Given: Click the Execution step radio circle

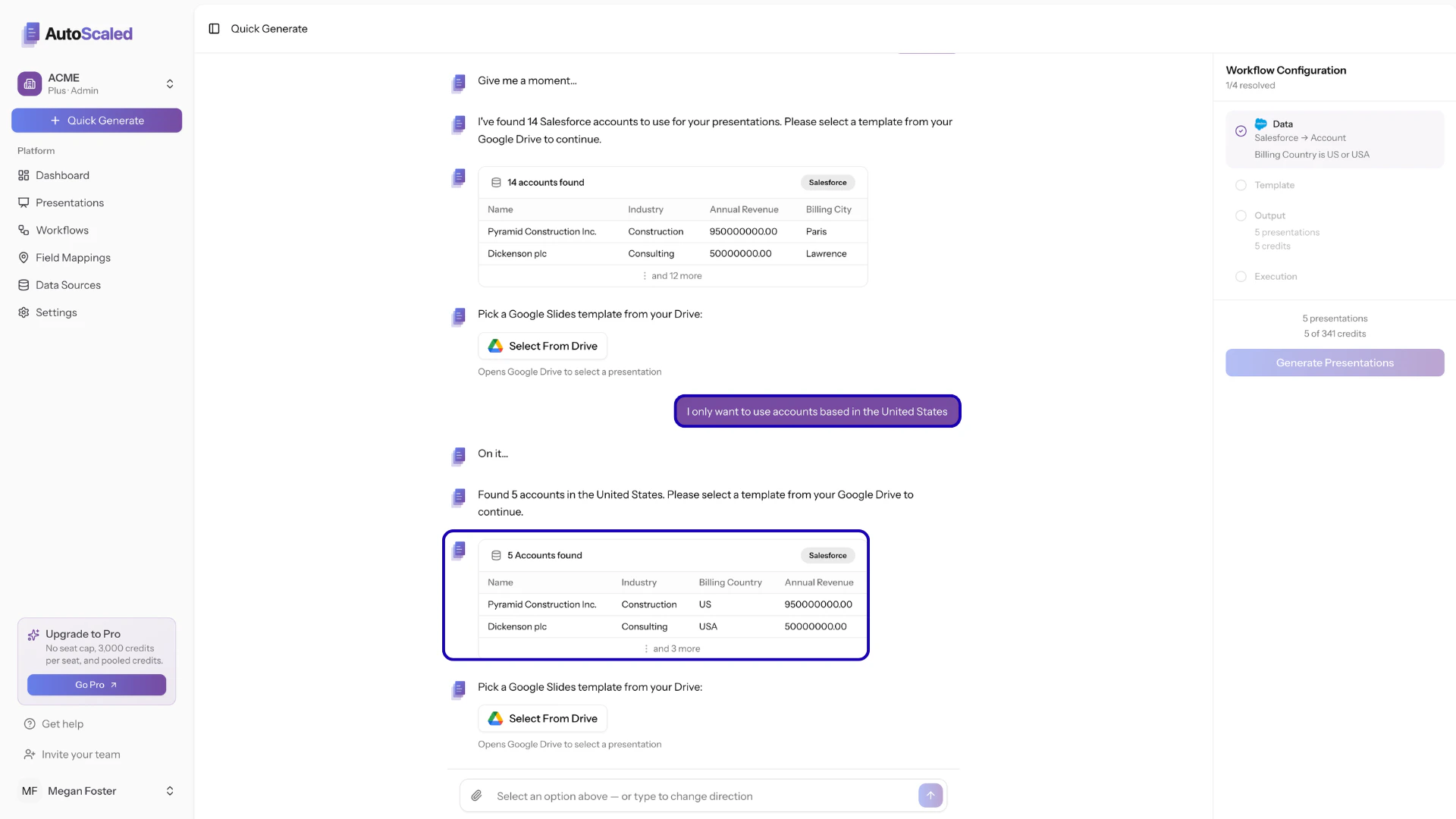Looking at the screenshot, I should pyautogui.click(x=1241, y=276).
